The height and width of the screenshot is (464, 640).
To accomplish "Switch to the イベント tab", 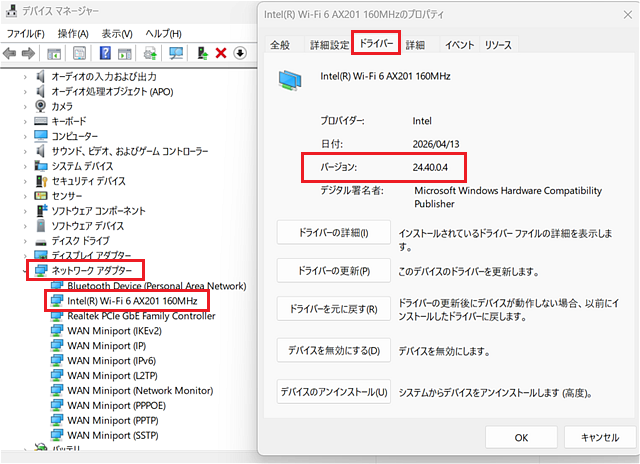I will point(460,45).
